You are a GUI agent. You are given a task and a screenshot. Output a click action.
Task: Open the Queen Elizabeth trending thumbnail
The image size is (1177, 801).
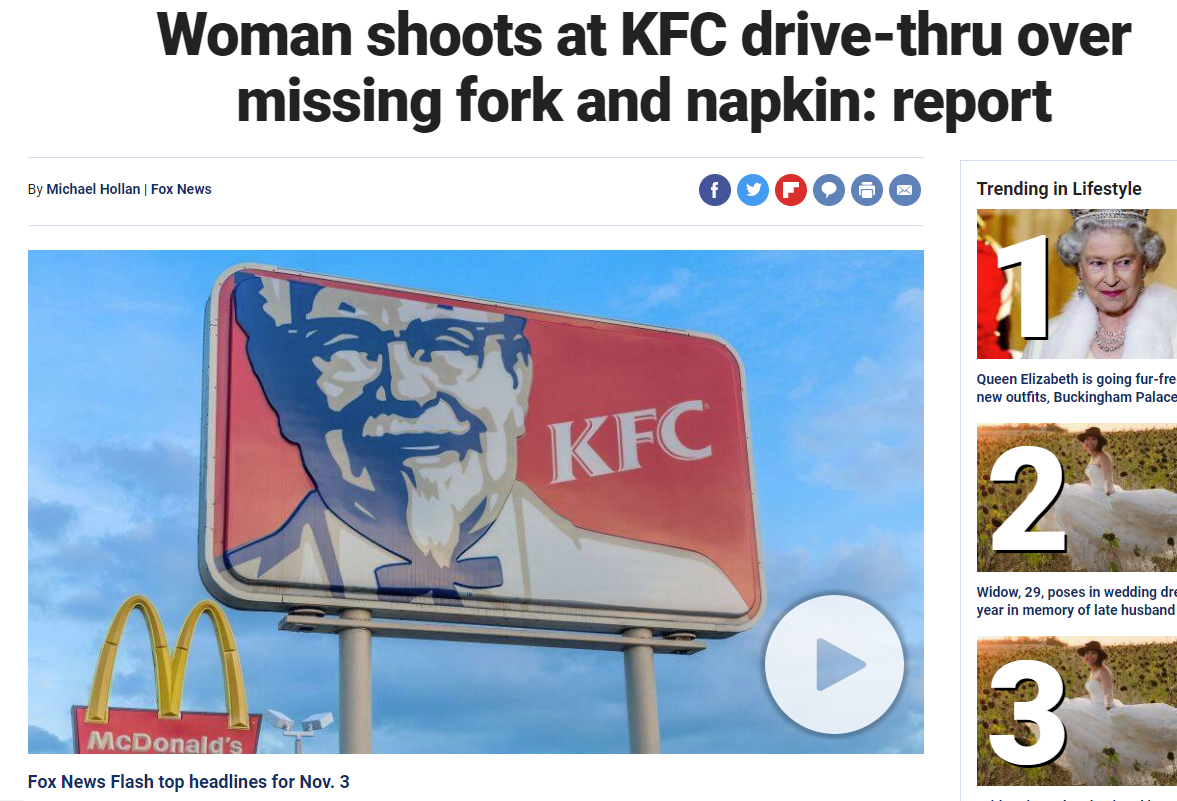(x=1076, y=284)
